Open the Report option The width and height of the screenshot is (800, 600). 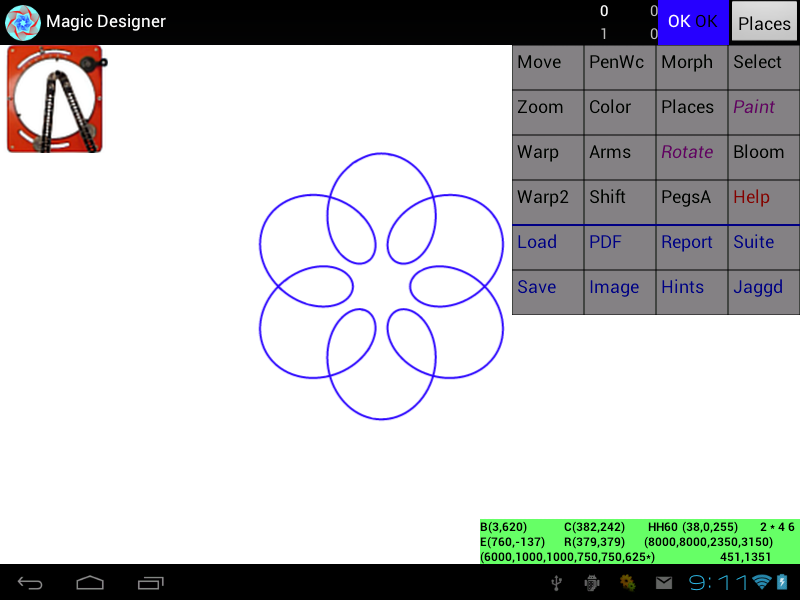691,247
